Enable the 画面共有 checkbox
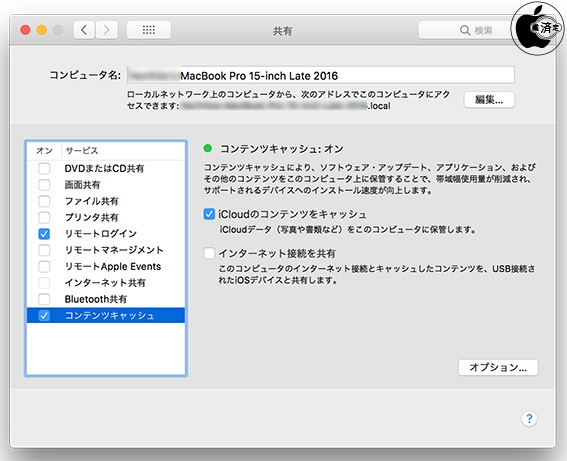The width and height of the screenshot is (567, 461). coord(44,185)
